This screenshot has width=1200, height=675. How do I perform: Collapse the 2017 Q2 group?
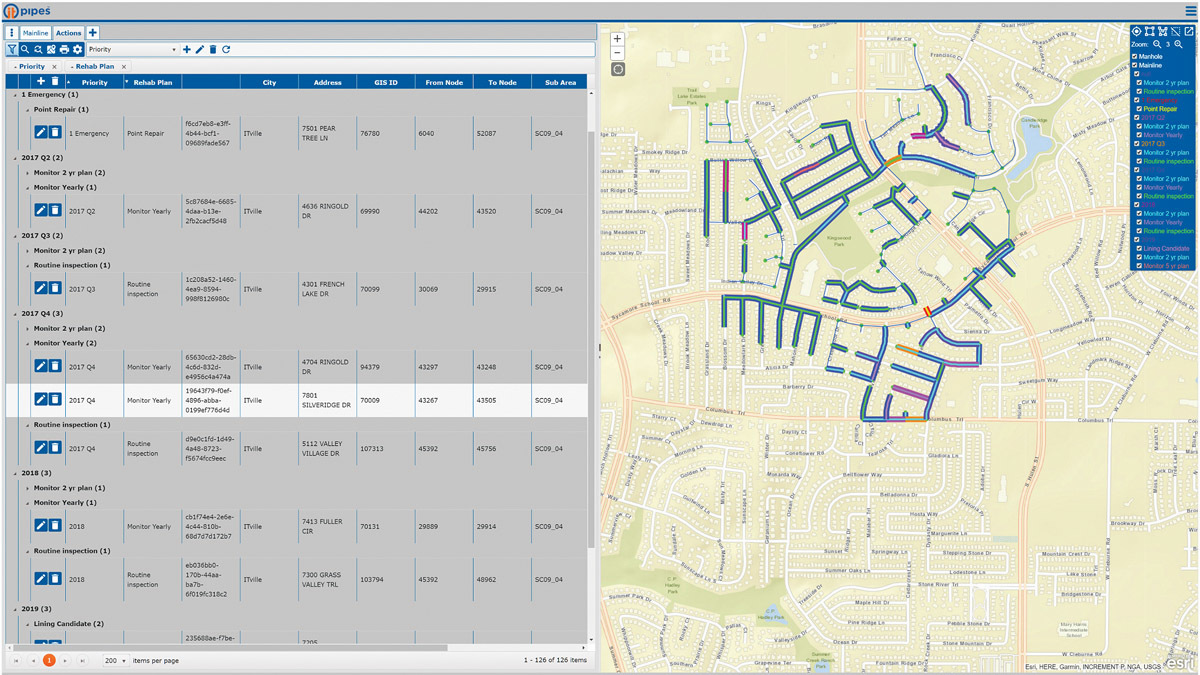[x=15, y=158]
